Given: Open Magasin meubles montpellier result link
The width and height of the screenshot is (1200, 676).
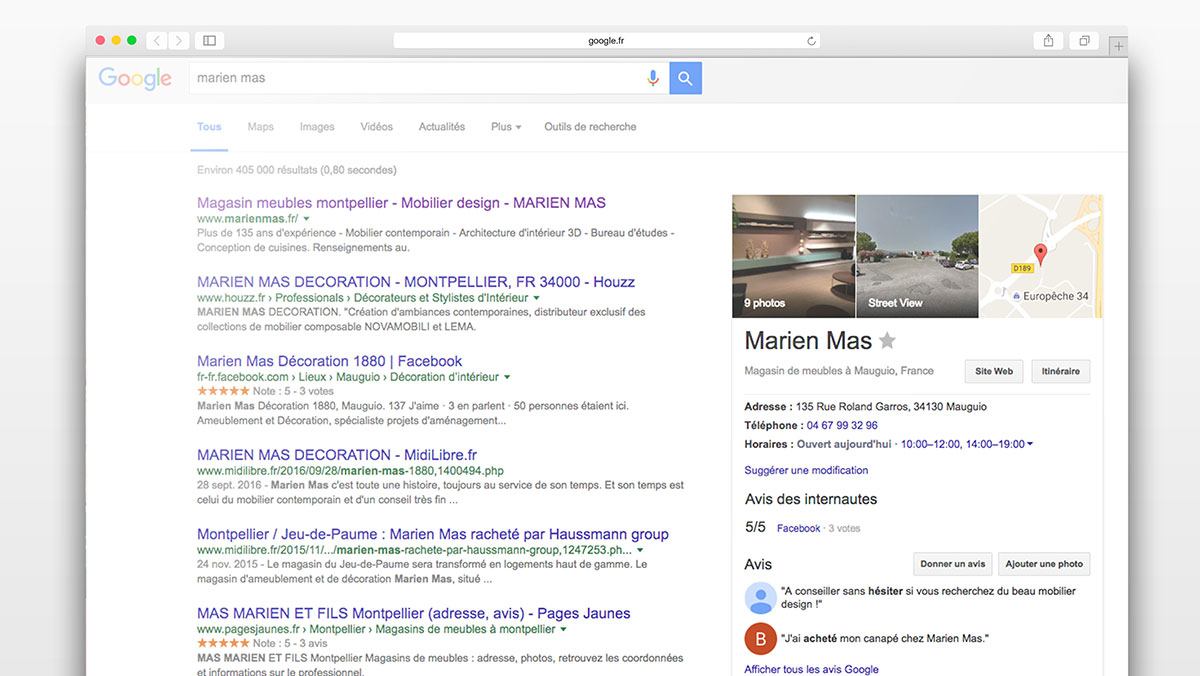Looking at the screenshot, I should point(401,203).
